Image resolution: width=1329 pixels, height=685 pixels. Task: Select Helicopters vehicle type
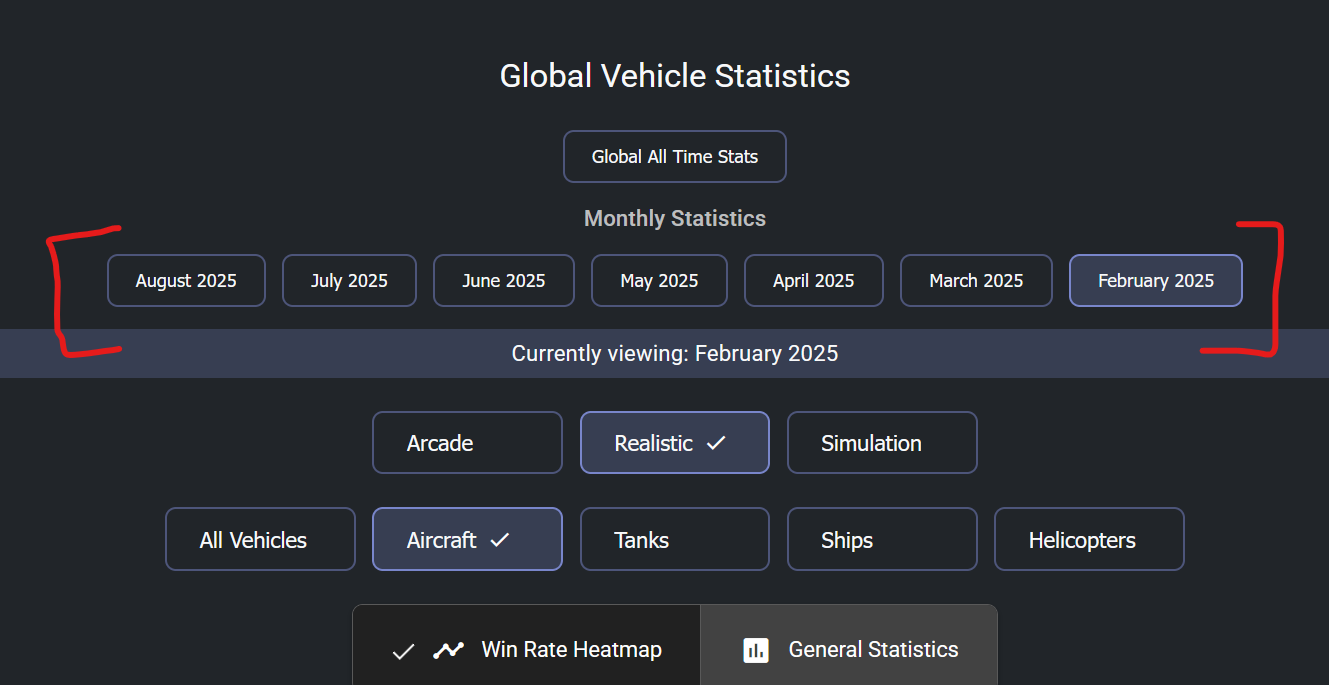point(1088,540)
